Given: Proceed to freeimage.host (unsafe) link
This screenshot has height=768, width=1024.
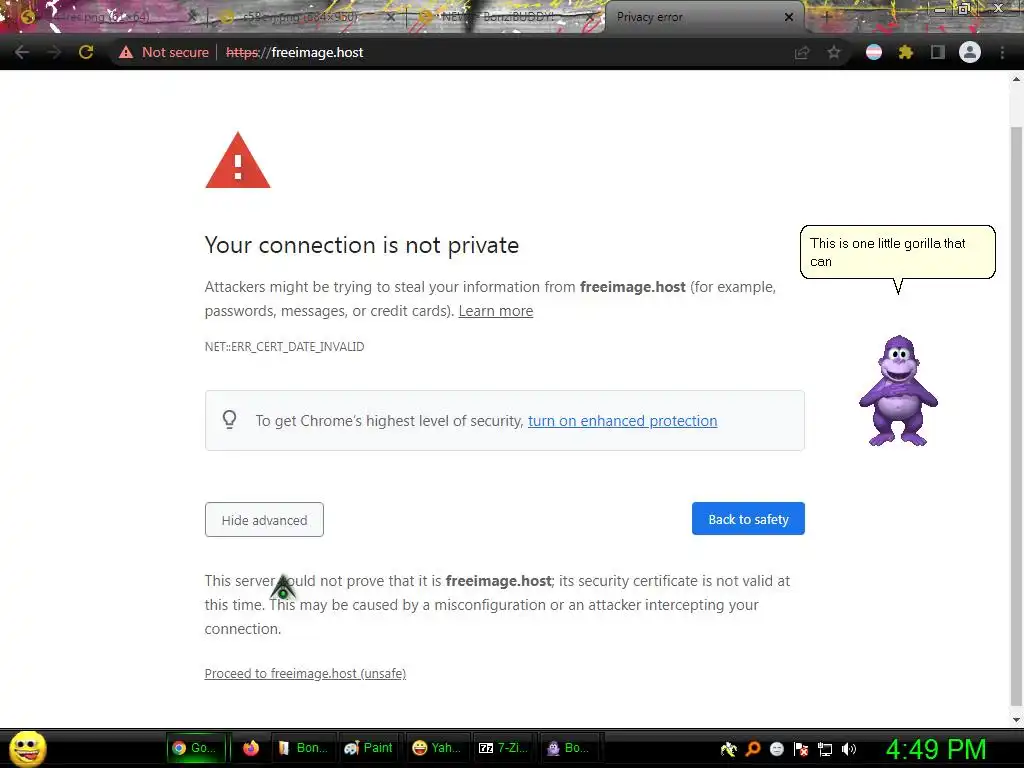Looking at the screenshot, I should point(305,673).
